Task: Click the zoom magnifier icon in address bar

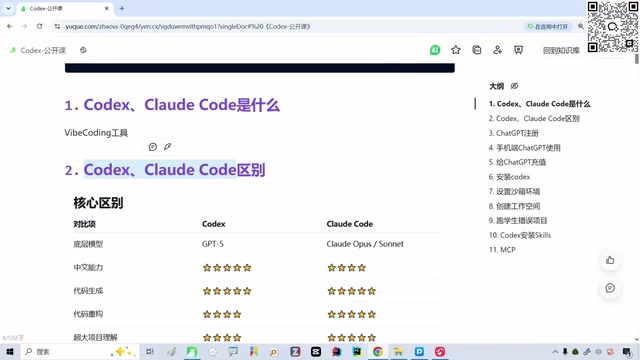Action: click(x=581, y=27)
